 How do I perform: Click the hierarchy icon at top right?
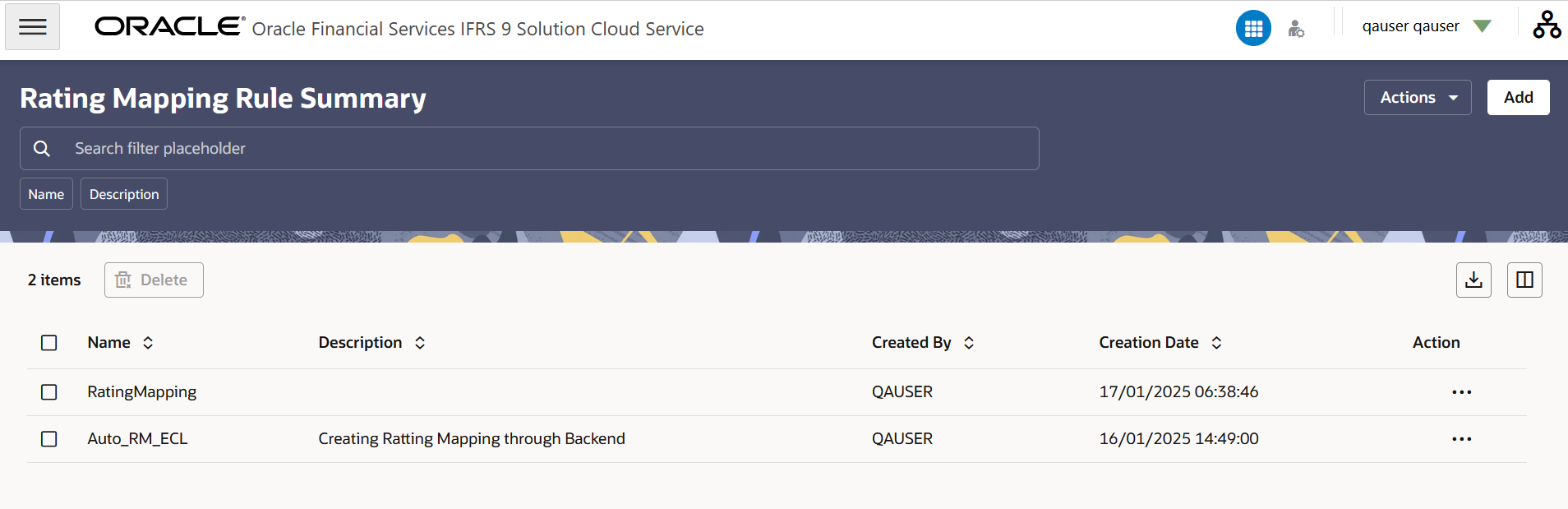(1547, 25)
